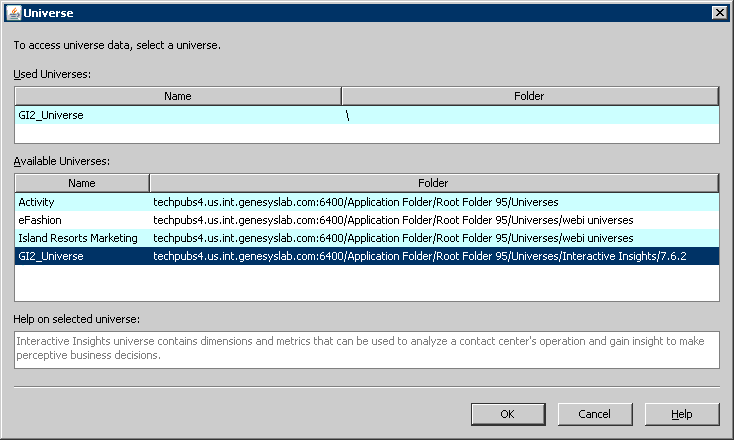Click the Activity universe folder path
Image resolution: width=734 pixels, height=440 pixels.
click(x=355, y=202)
